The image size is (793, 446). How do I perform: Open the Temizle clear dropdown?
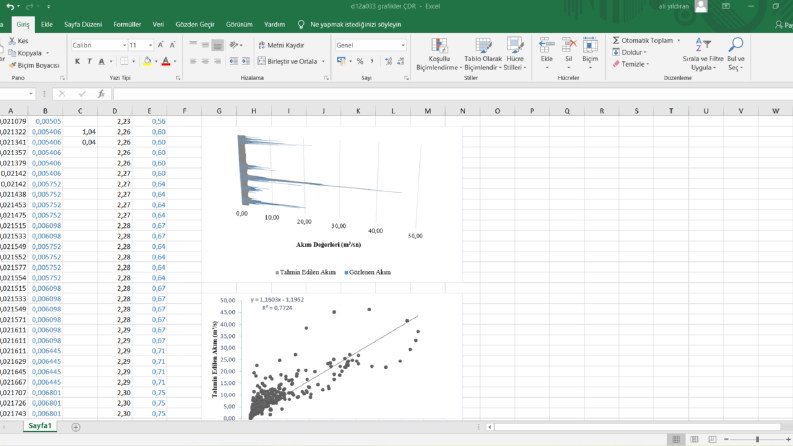[x=631, y=64]
